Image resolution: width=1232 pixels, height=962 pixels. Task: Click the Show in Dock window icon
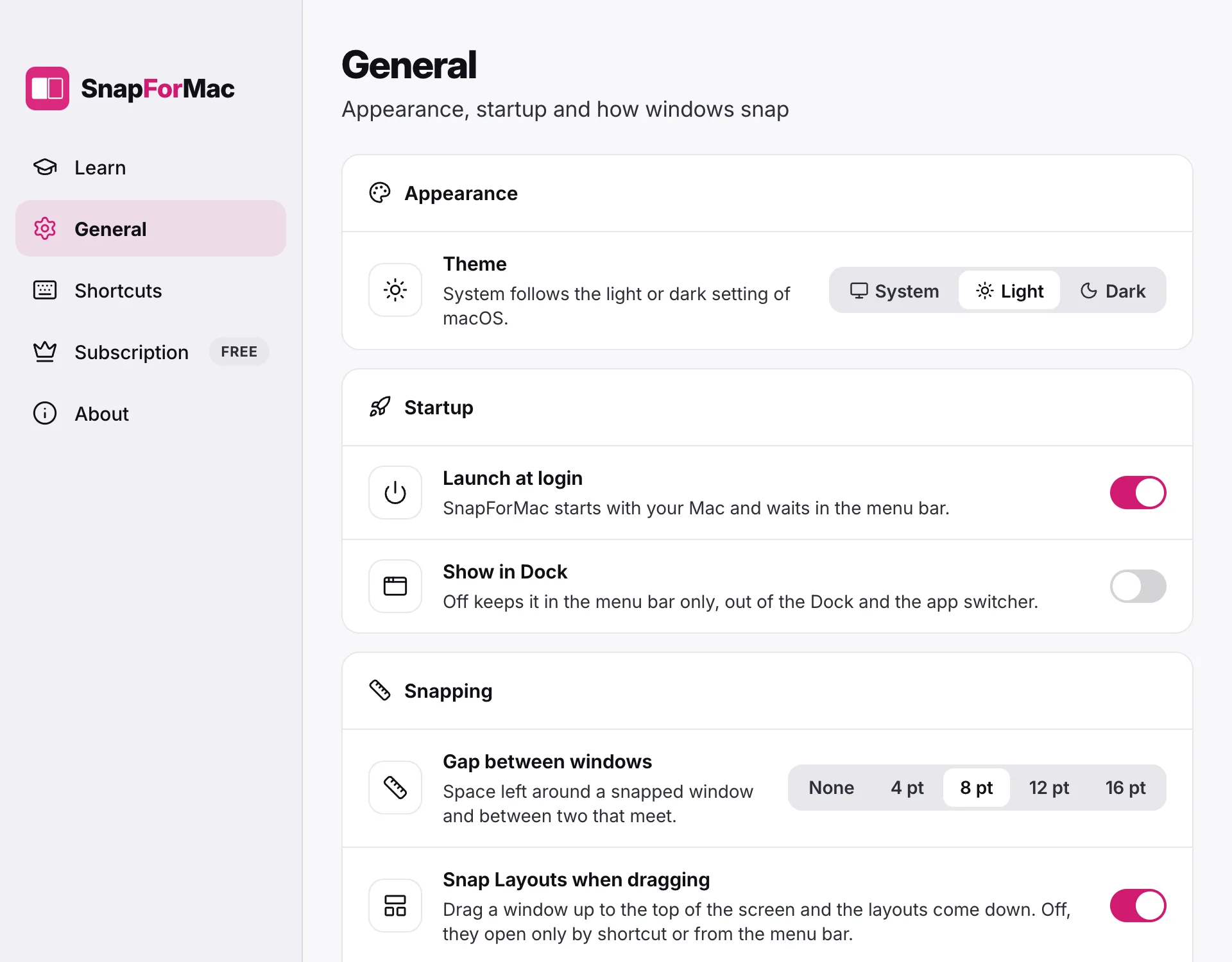pyautogui.click(x=395, y=586)
